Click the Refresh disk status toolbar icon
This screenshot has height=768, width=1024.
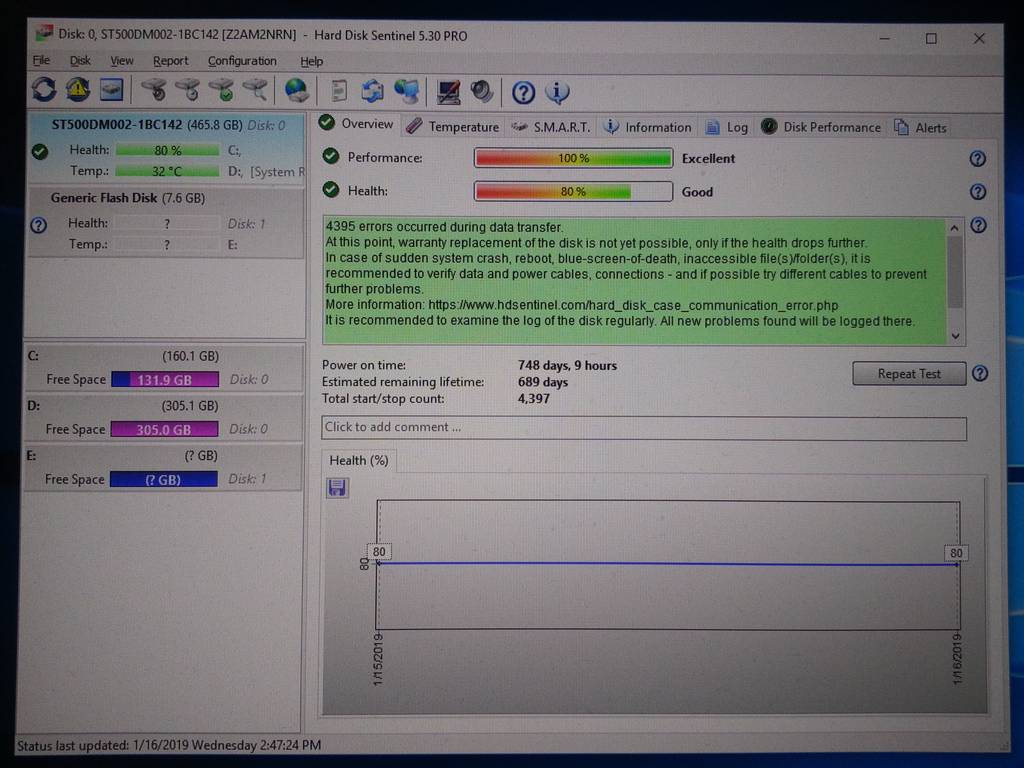[44, 89]
